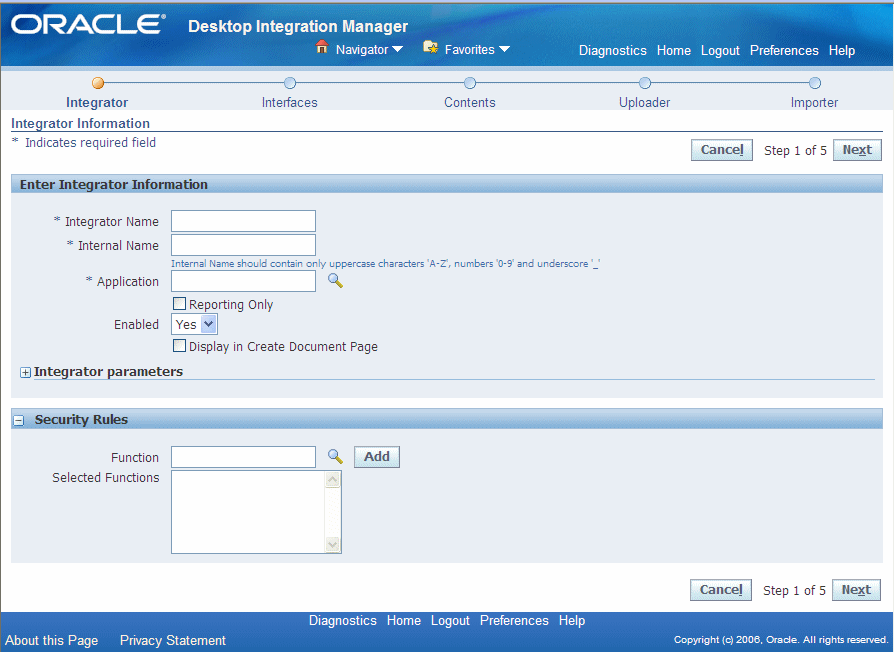This screenshot has width=894, height=652.
Task: Focus the Function input field
Action: 243,457
